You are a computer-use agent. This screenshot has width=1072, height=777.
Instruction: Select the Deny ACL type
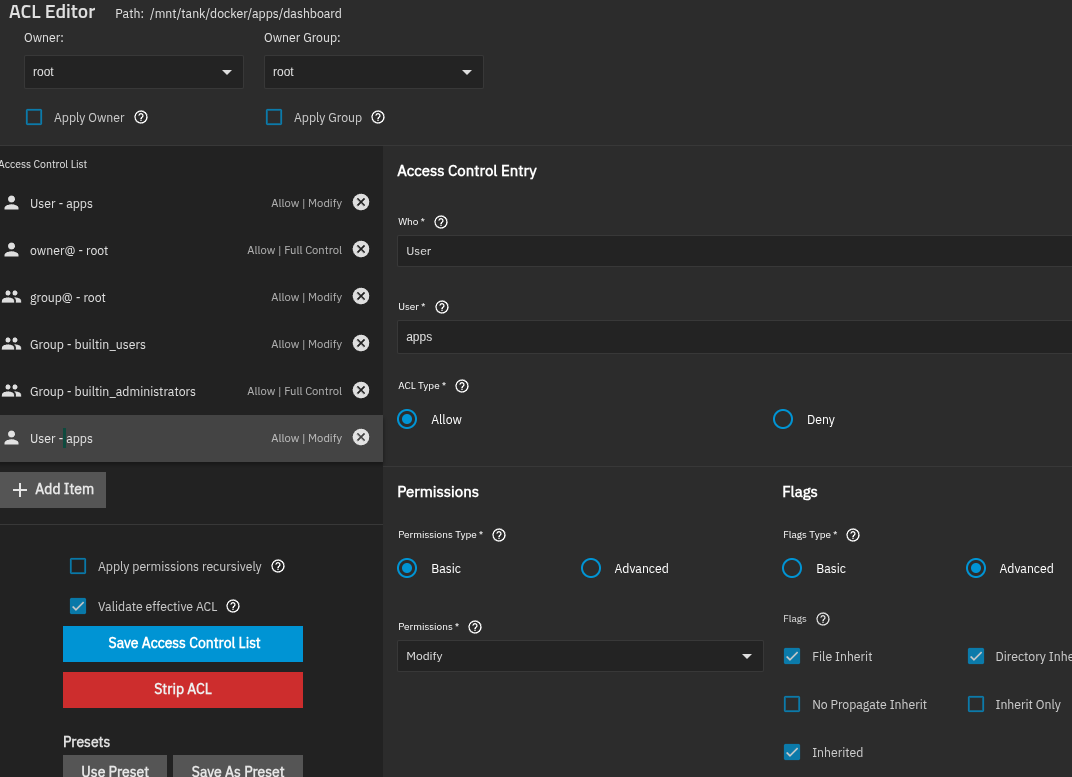[783, 419]
